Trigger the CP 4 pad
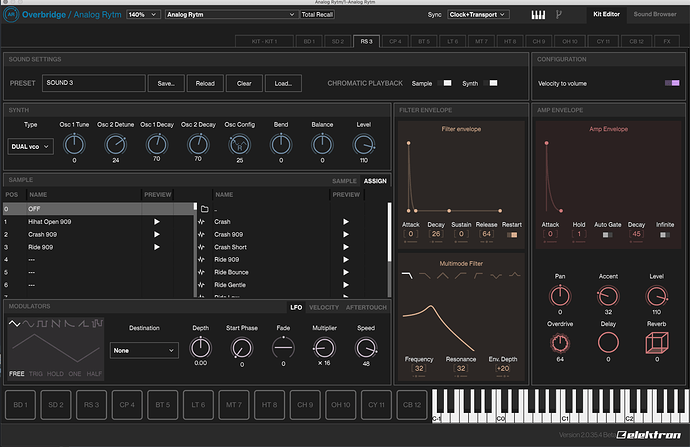Image resolution: width=690 pixels, height=447 pixels. coord(127,405)
